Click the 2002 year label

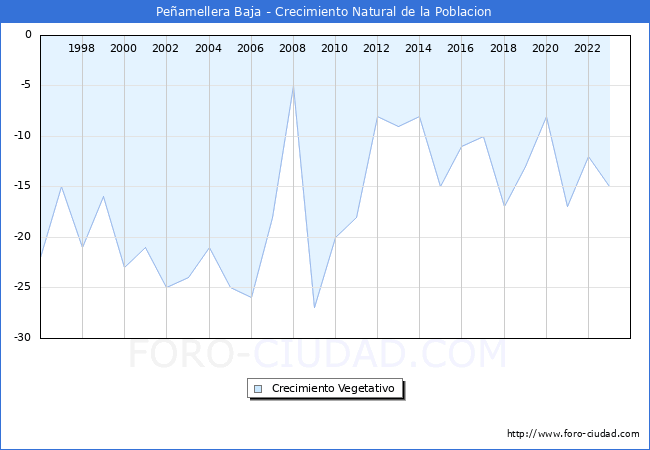point(165,48)
